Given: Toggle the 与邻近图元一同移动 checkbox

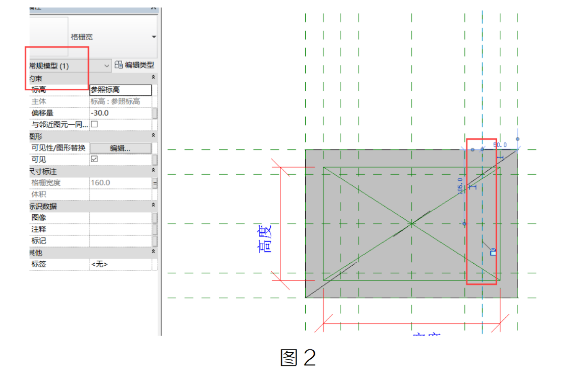Looking at the screenshot, I should 95,124.
